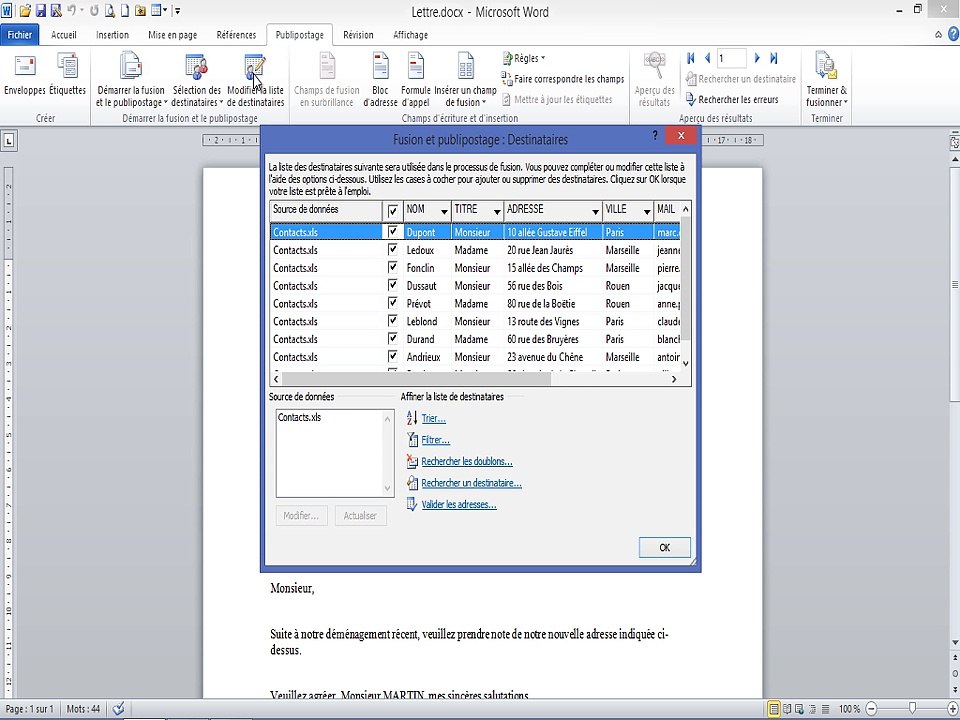Click Faire correspondre les champs
The height and width of the screenshot is (720, 960).
[563, 79]
